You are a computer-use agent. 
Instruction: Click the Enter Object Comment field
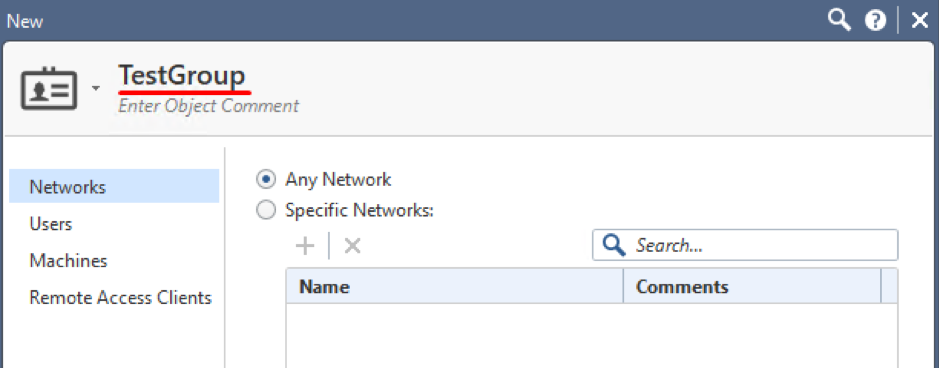tap(208, 106)
